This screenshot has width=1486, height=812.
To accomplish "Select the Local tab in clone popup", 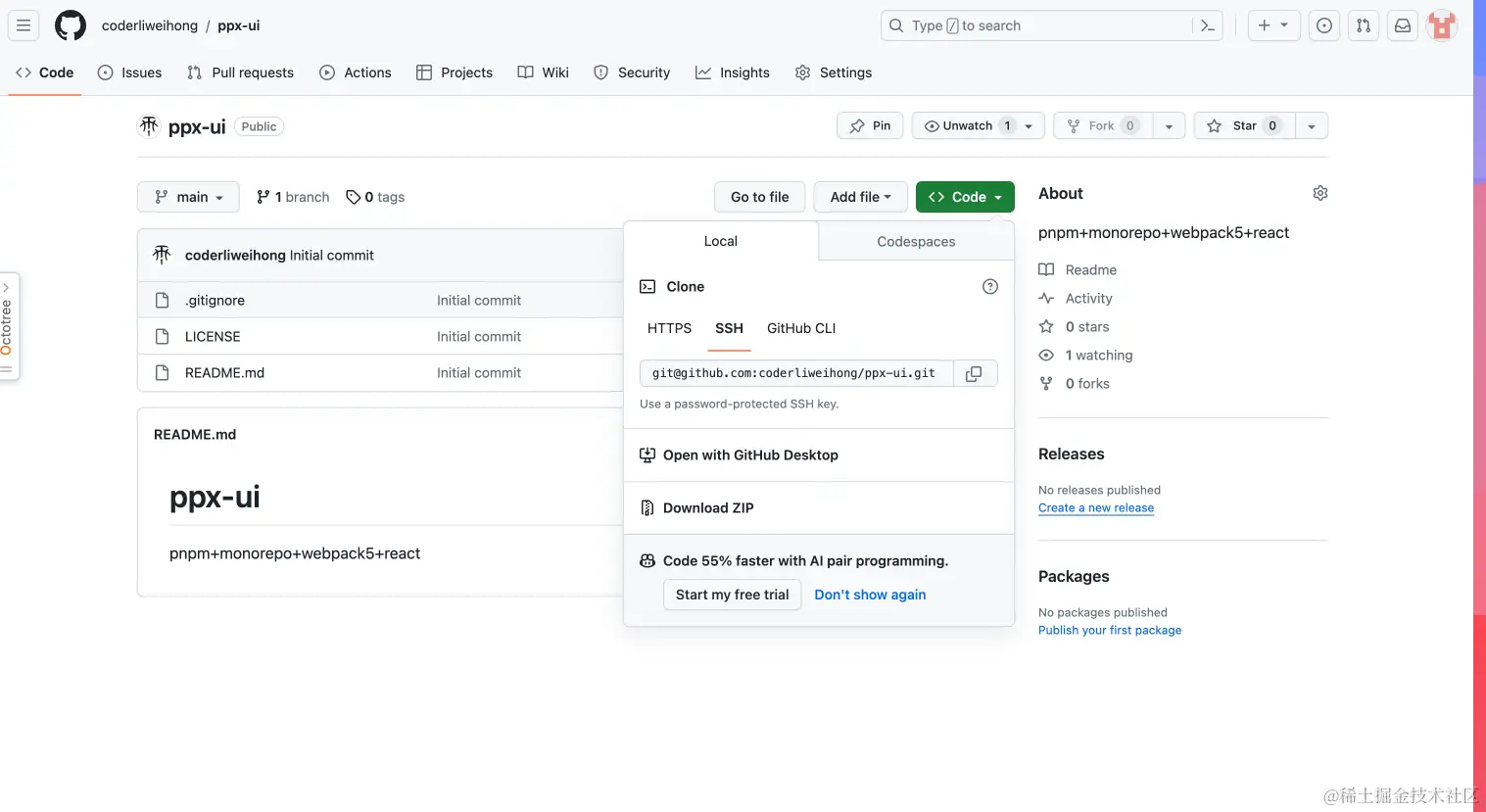I will pyautogui.click(x=721, y=241).
